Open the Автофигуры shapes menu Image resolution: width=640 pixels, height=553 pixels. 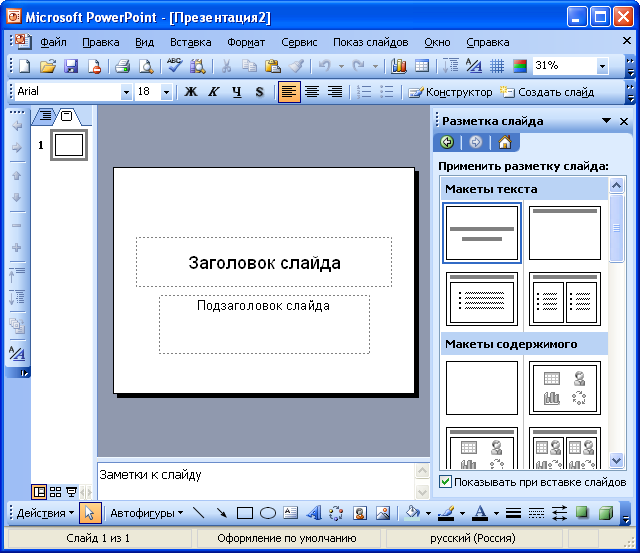[x=147, y=513]
